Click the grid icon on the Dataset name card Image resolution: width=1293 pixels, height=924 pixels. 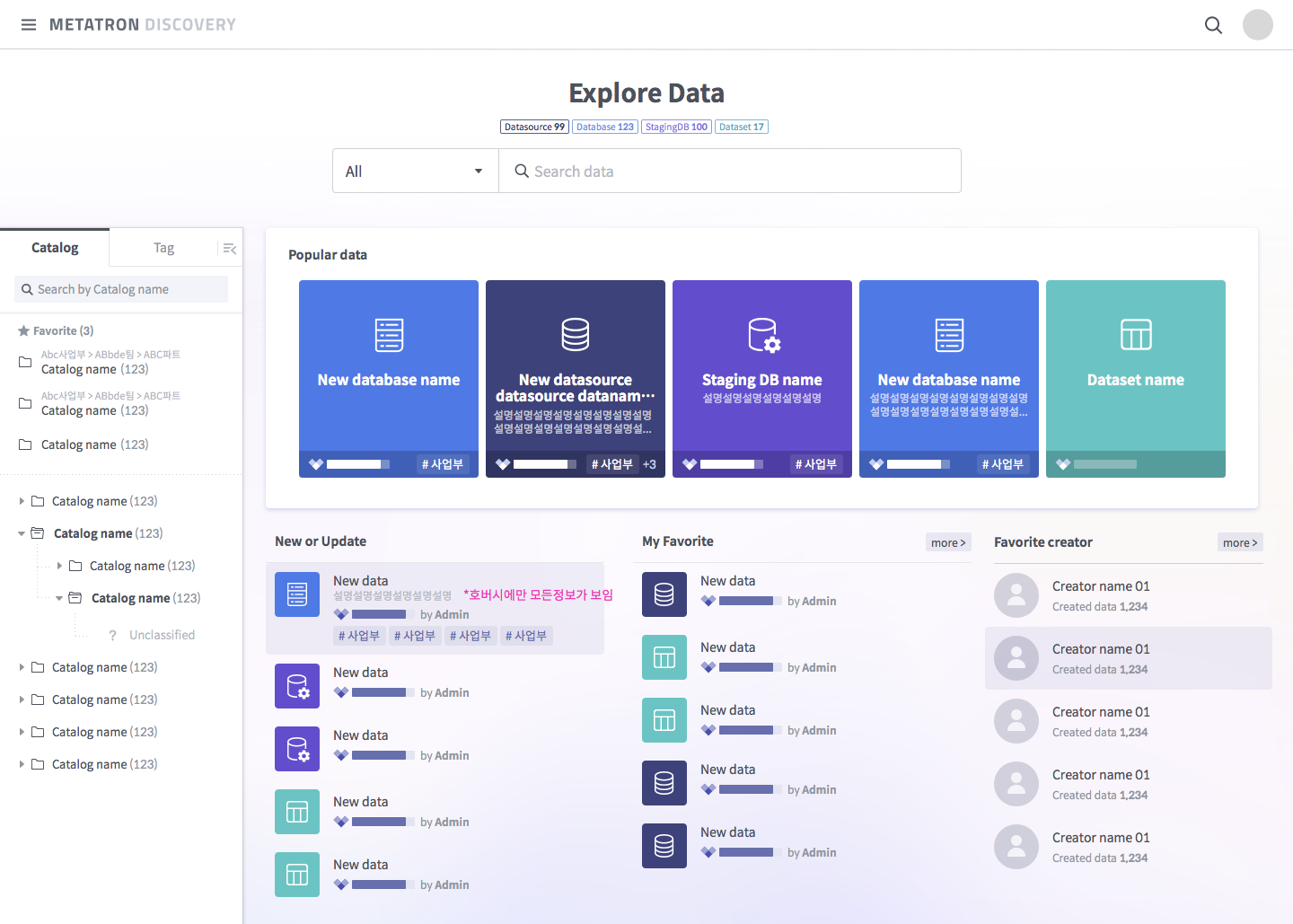(1135, 333)
